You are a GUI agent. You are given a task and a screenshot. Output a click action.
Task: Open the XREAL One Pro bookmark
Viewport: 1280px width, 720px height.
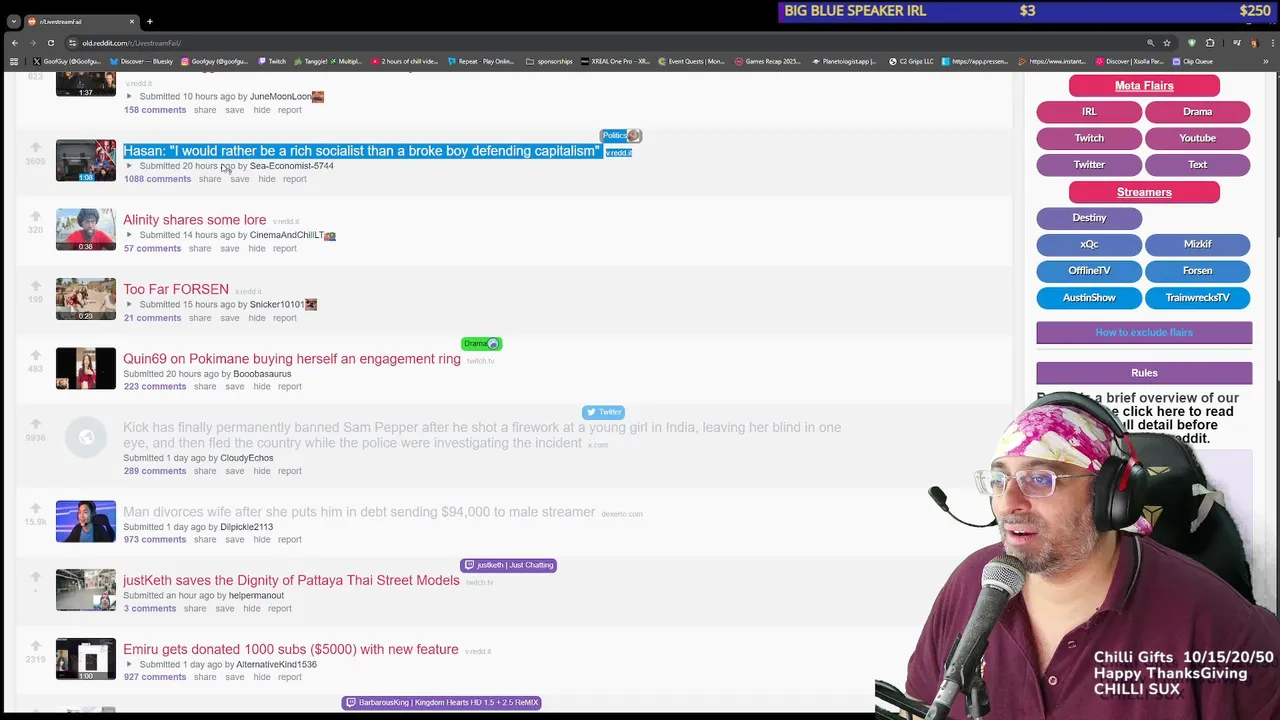(x=615, y=61)
